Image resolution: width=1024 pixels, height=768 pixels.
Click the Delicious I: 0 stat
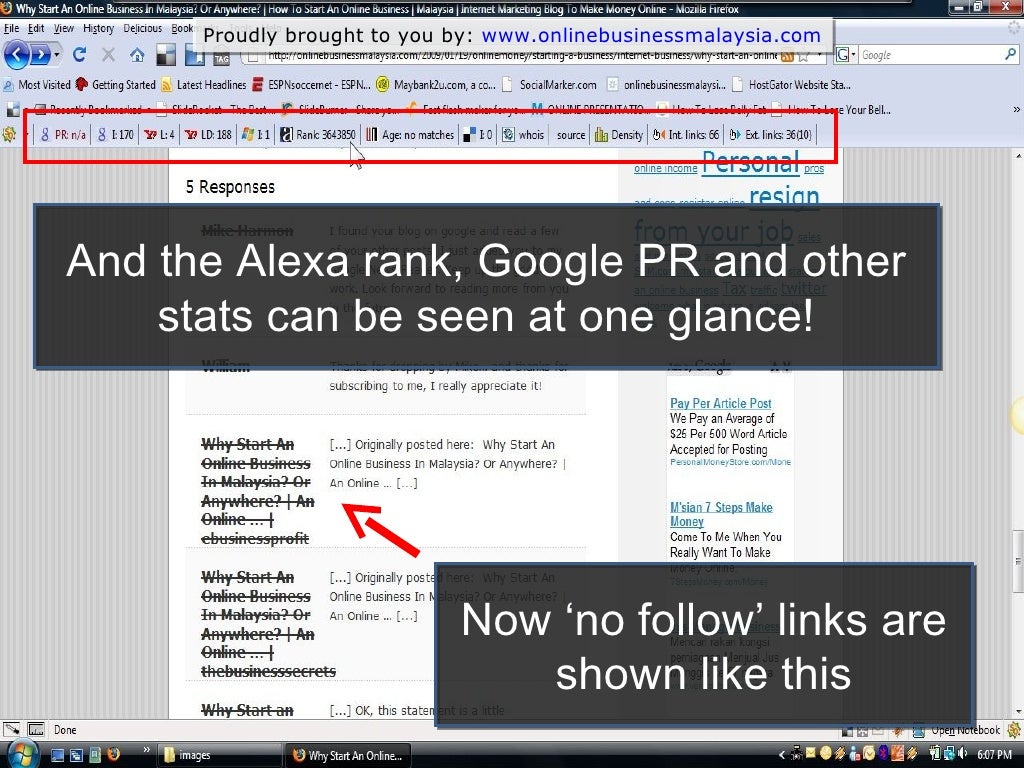click(477, 135)
